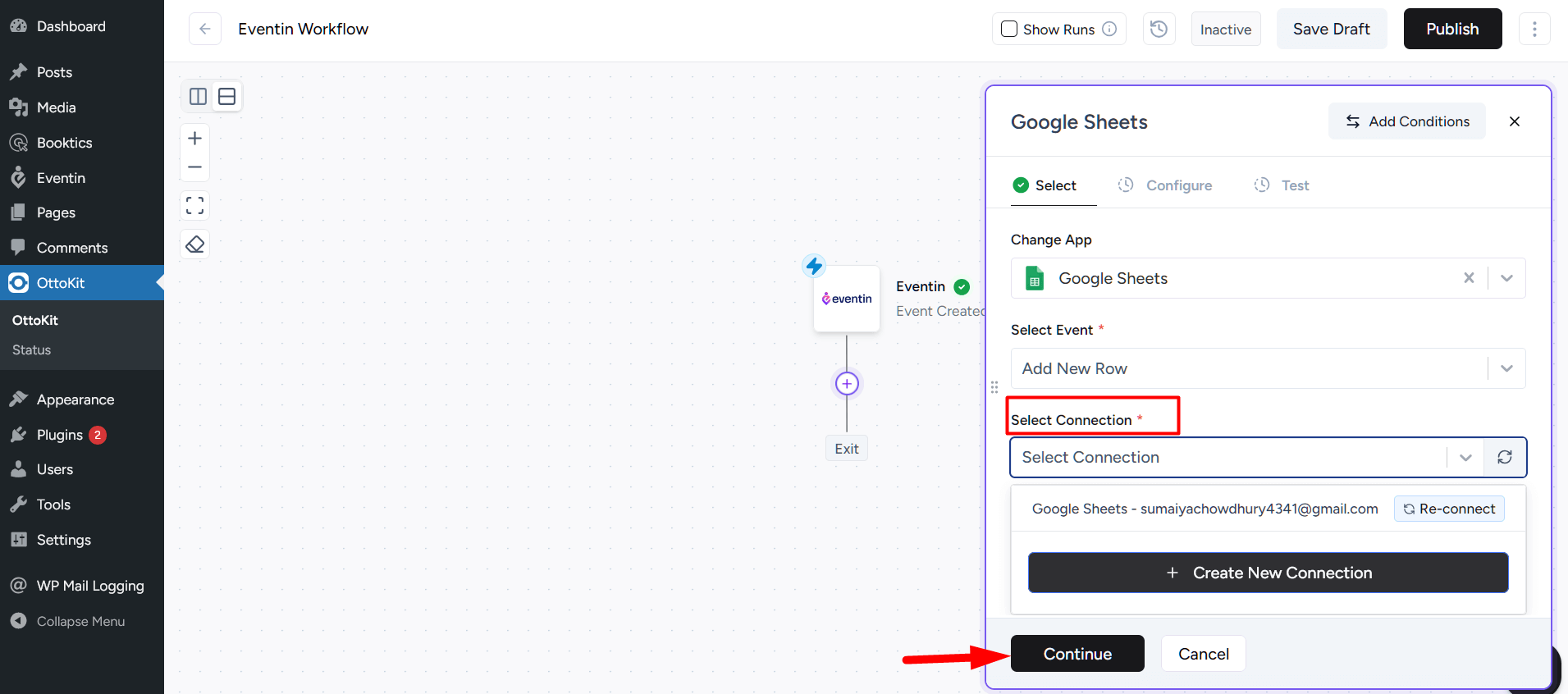
Task: Click the Exit node
Action: coord(847,449)
